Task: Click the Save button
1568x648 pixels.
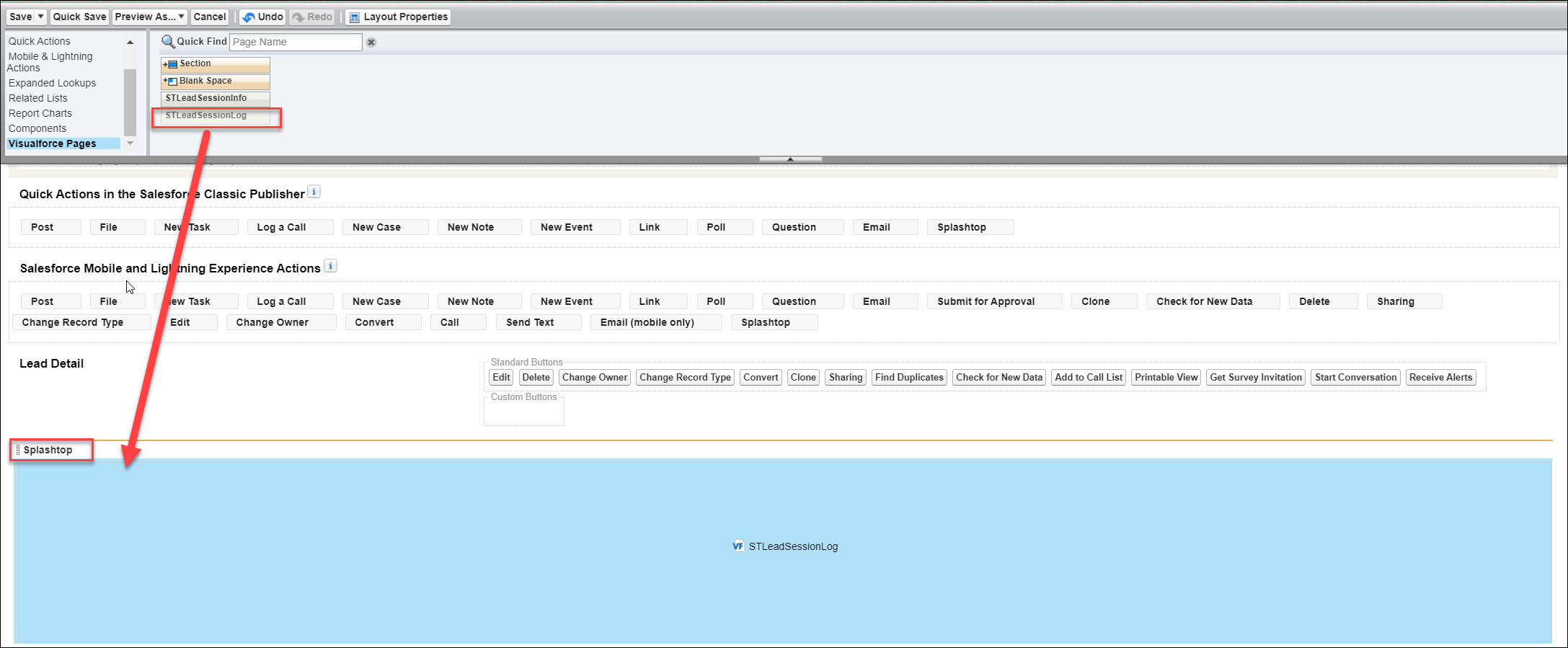Action: pos(20,17)
